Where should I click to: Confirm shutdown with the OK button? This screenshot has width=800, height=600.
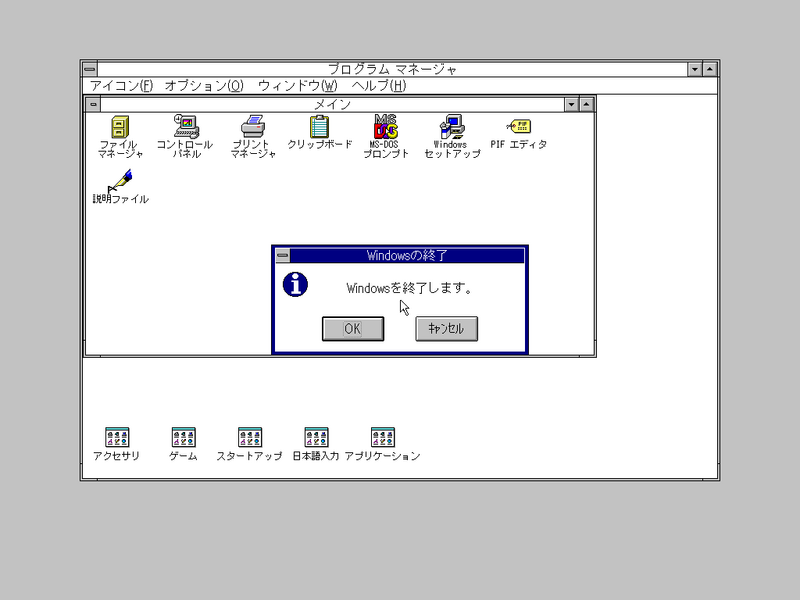coord(353,328)
